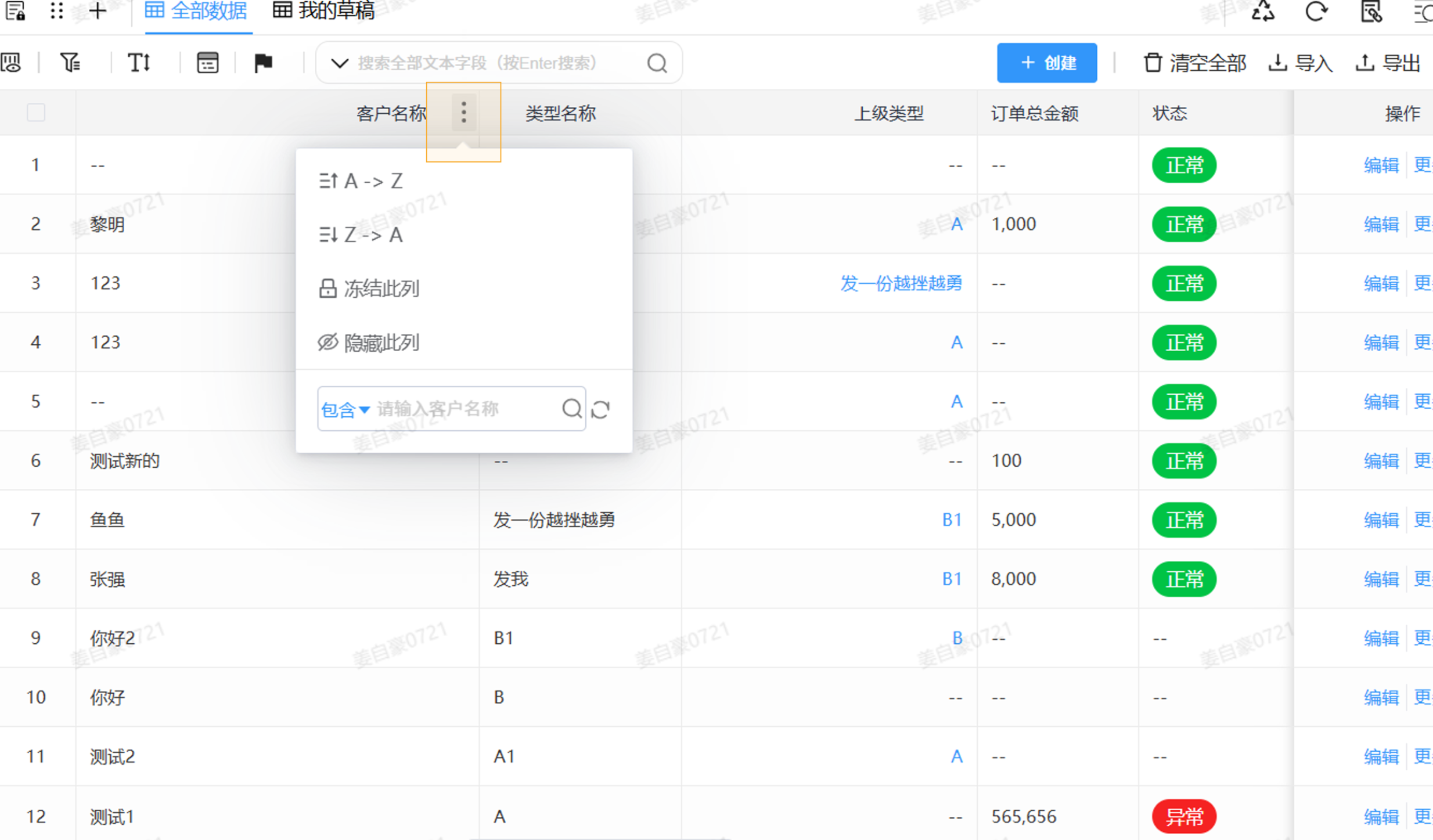Viewport: 1433px width, 840px height.
Task: Click the black flag icon
Action: click(x=264, y=62)
